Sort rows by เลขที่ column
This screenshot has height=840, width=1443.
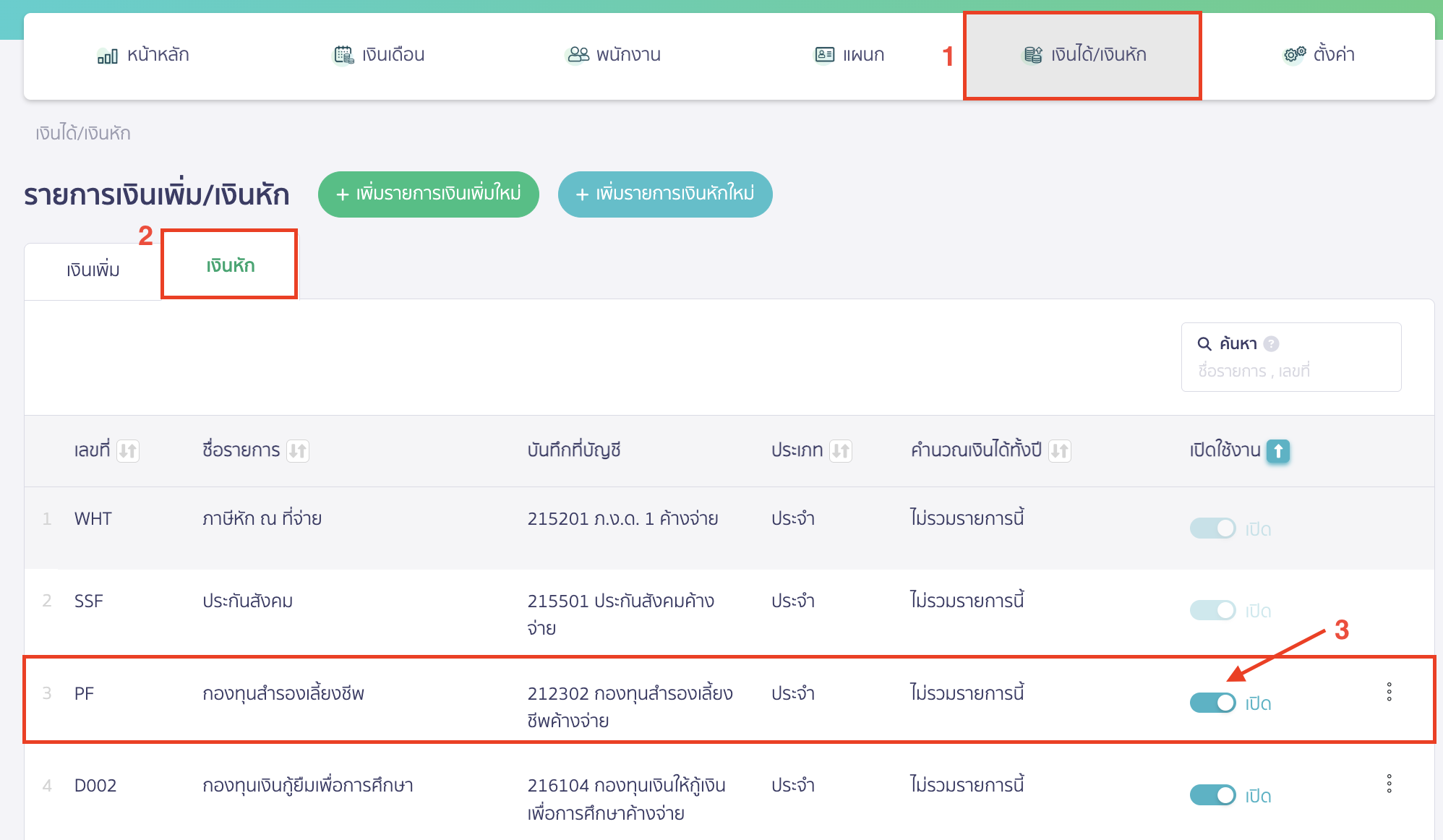coord(127,450)
